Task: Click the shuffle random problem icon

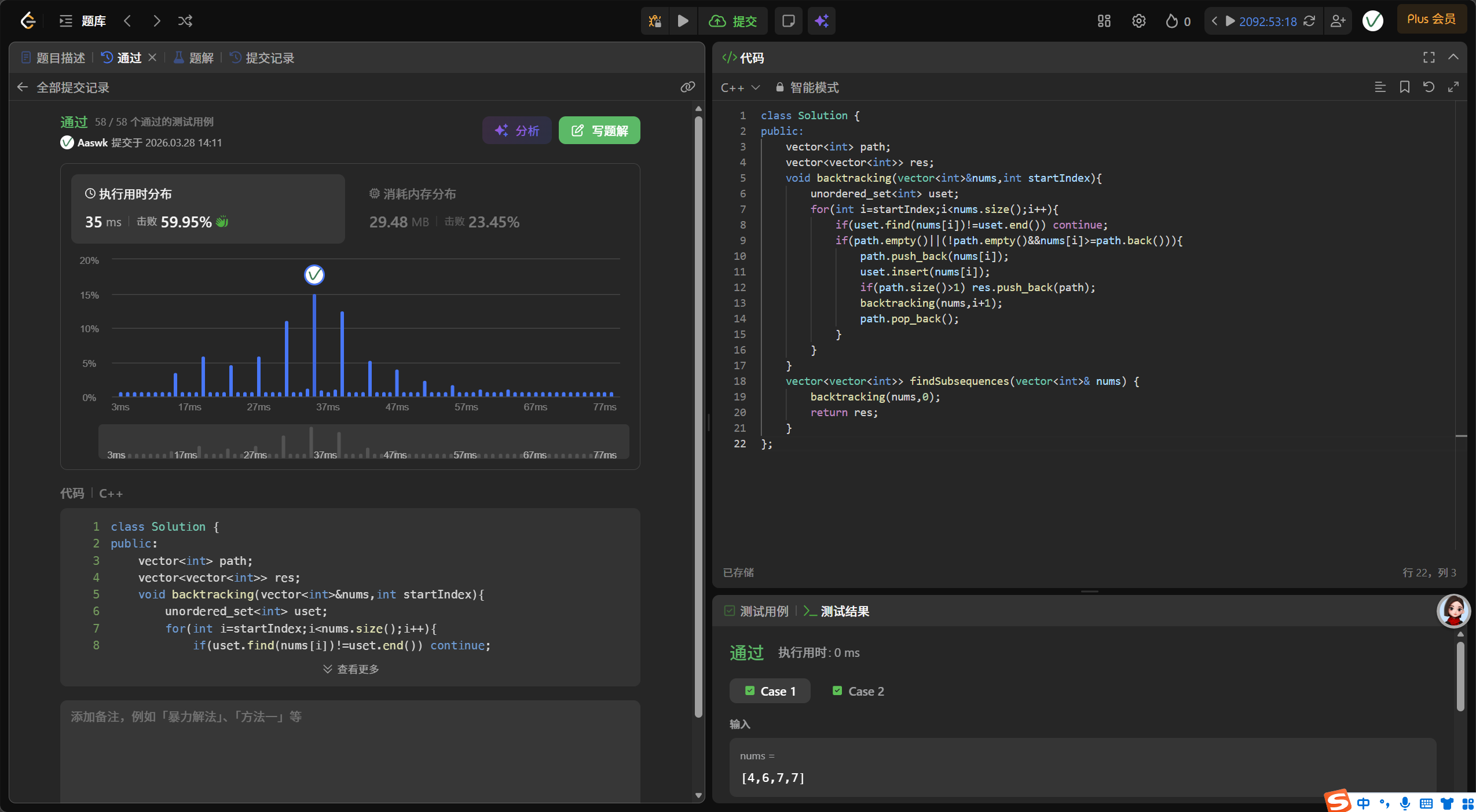Action: point(185,21)
